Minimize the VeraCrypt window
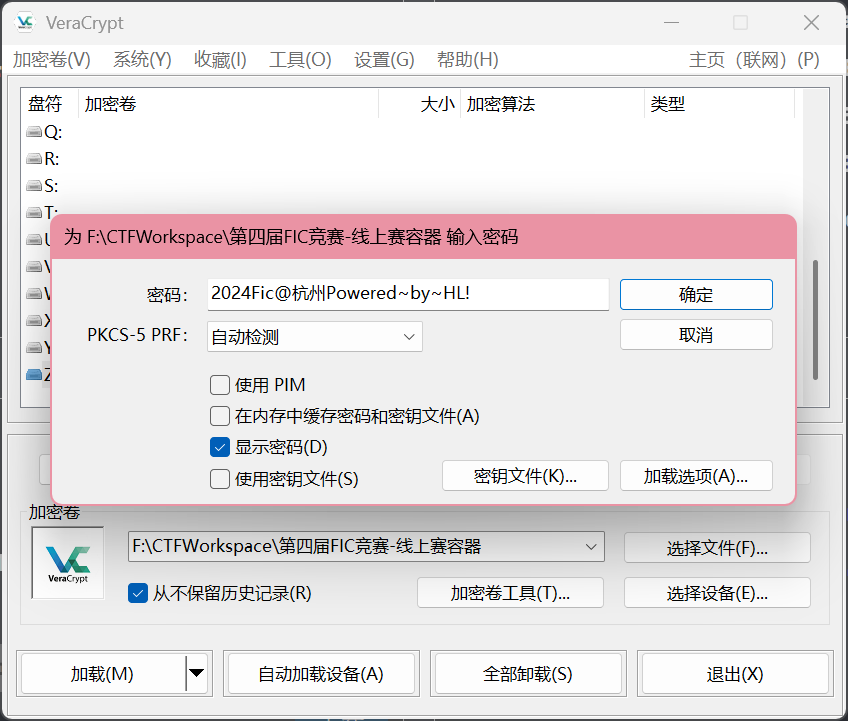 pyautogui.click(x=671, y=23)
